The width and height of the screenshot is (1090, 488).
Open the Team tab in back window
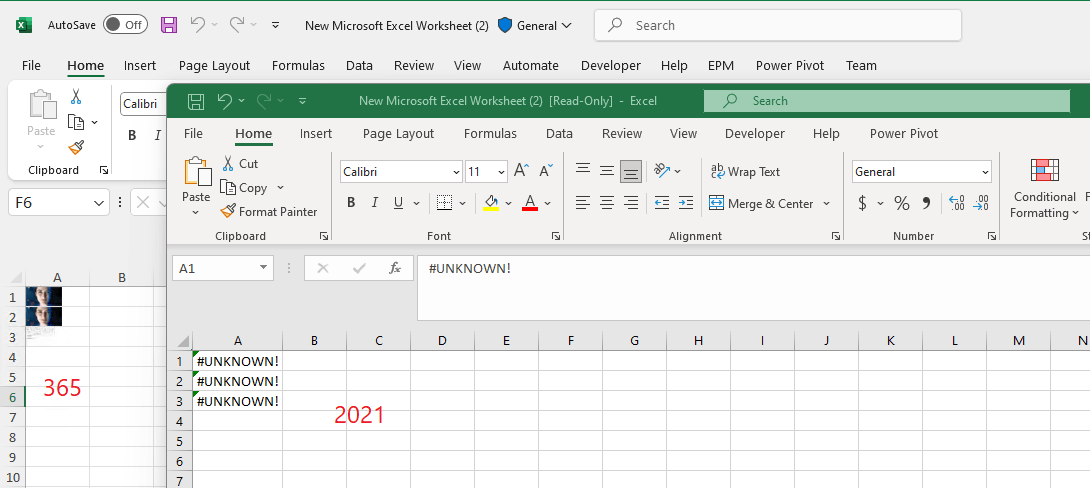pyautogui.click(x=861, y=65)
